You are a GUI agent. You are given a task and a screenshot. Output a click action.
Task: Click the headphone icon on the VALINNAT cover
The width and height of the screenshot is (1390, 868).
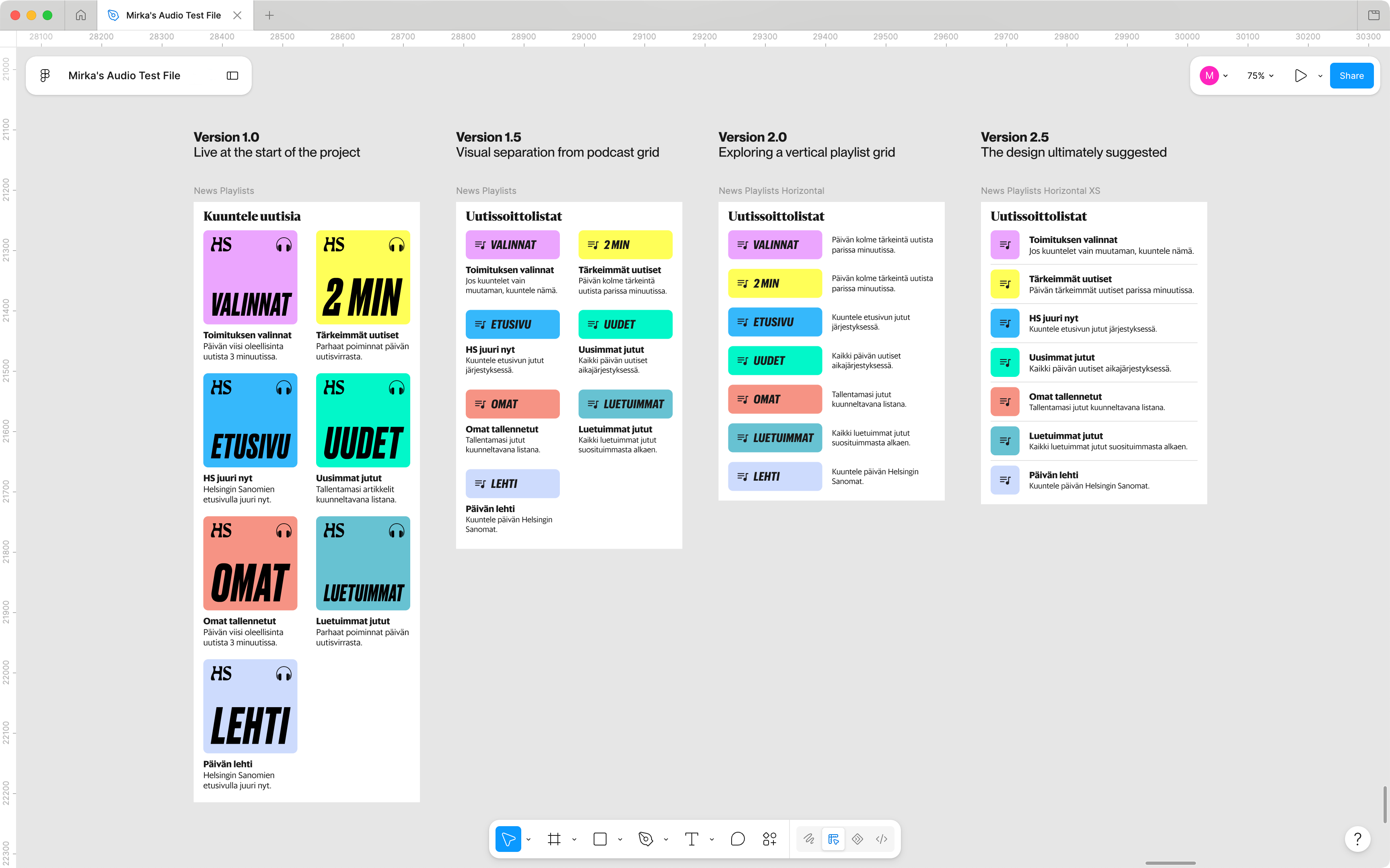[284, 245]
